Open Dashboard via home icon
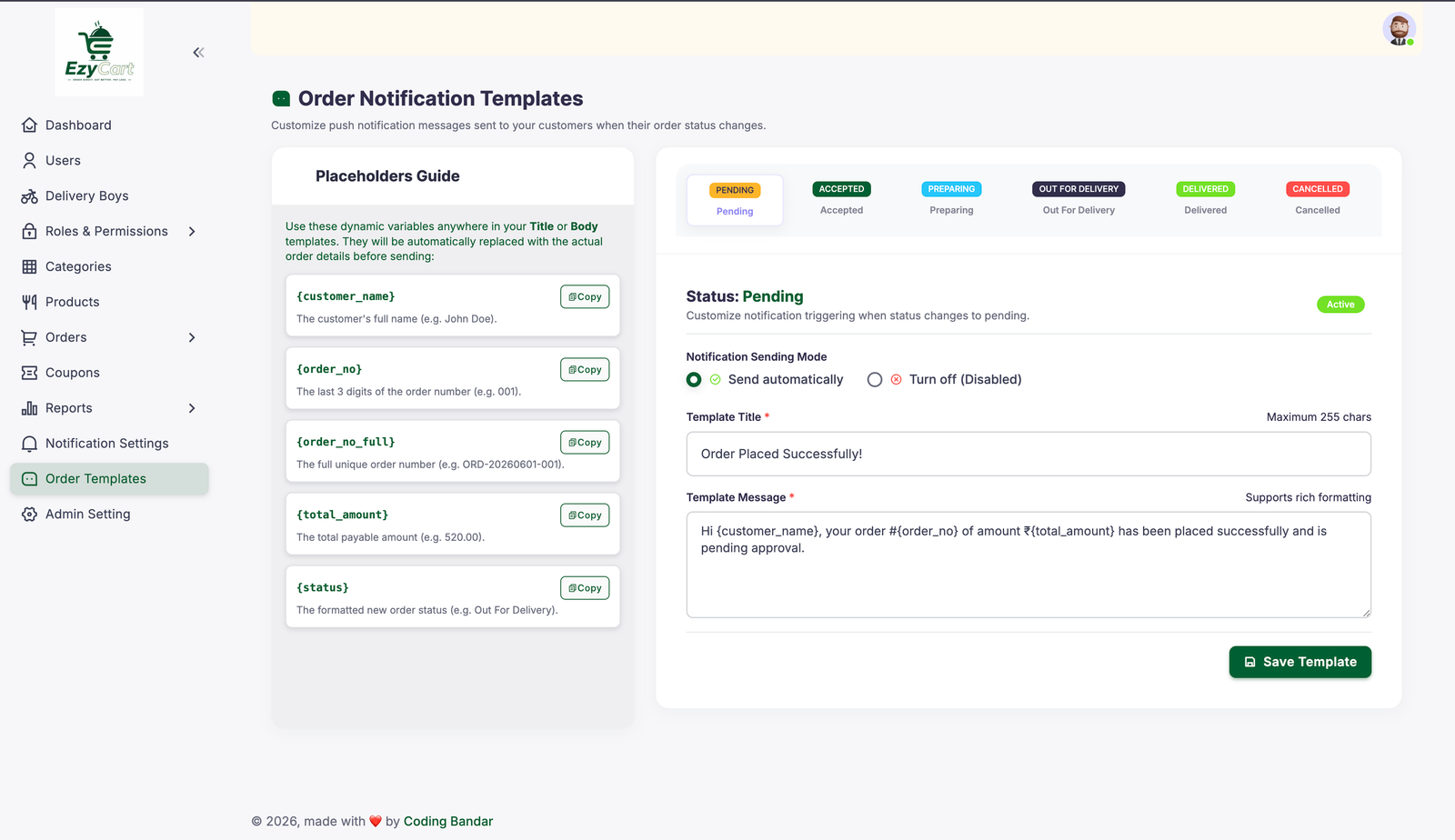 pos(29,125)
